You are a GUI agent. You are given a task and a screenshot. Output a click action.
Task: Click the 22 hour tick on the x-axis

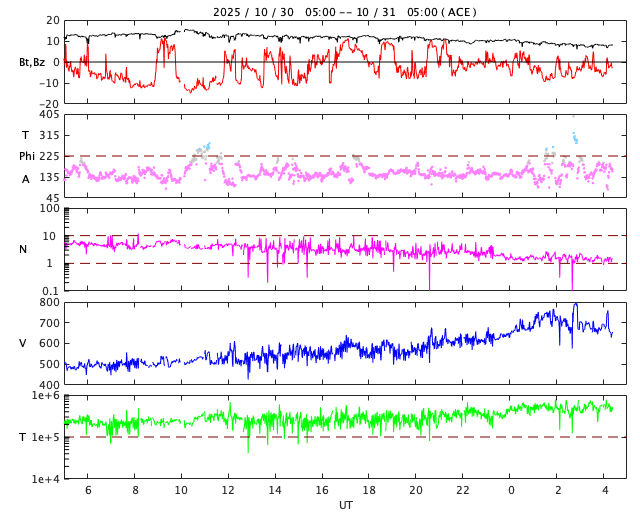pos(463,490)
